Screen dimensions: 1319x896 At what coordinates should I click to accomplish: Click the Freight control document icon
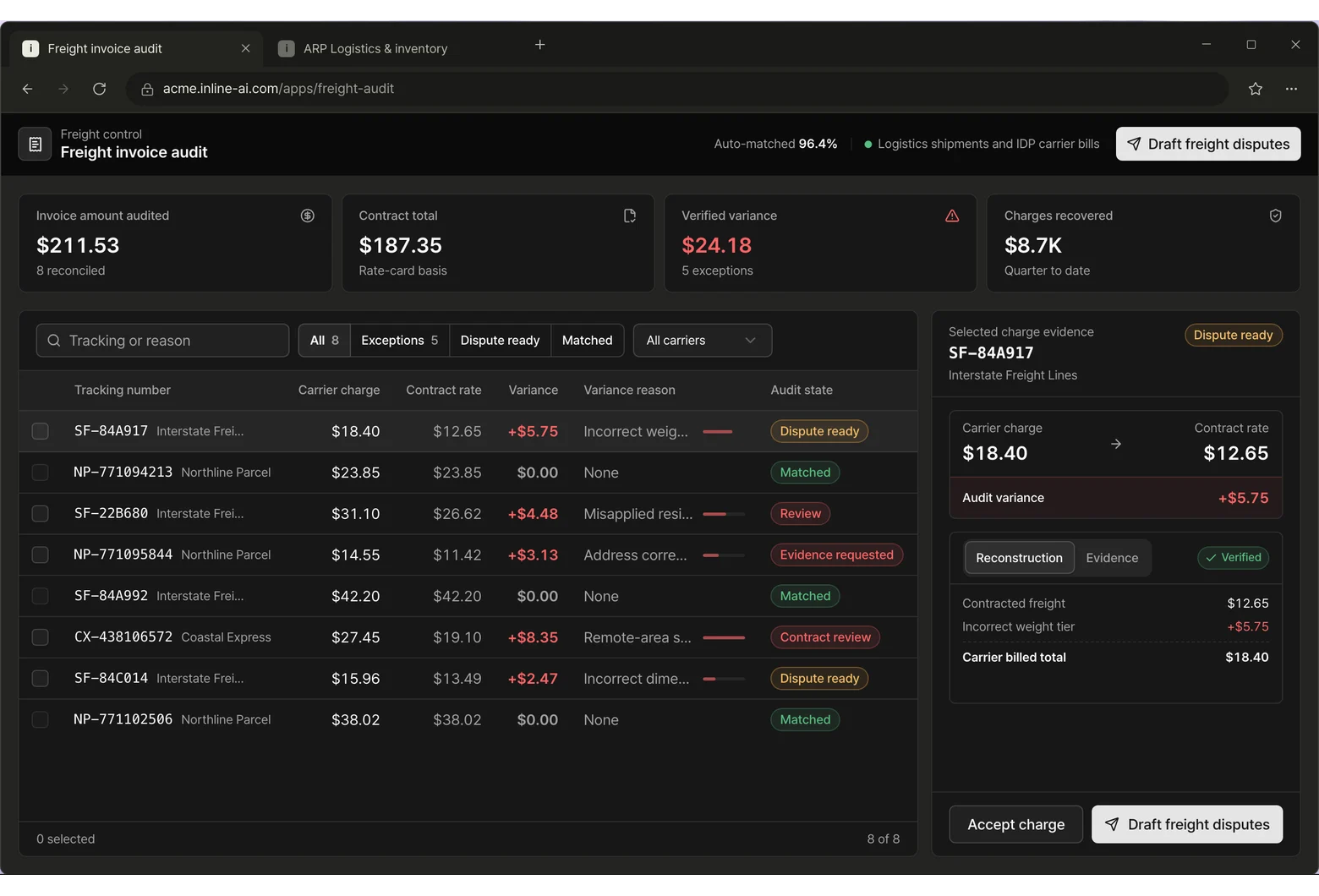(35, 145)
